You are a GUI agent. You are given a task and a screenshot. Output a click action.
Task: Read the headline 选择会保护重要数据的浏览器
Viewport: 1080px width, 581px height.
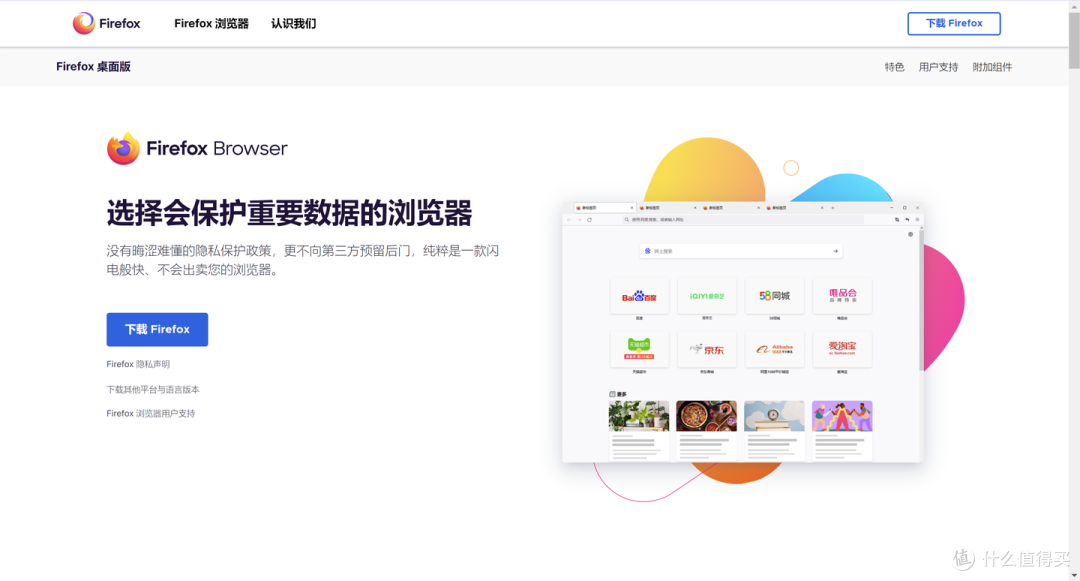[289, 213]
